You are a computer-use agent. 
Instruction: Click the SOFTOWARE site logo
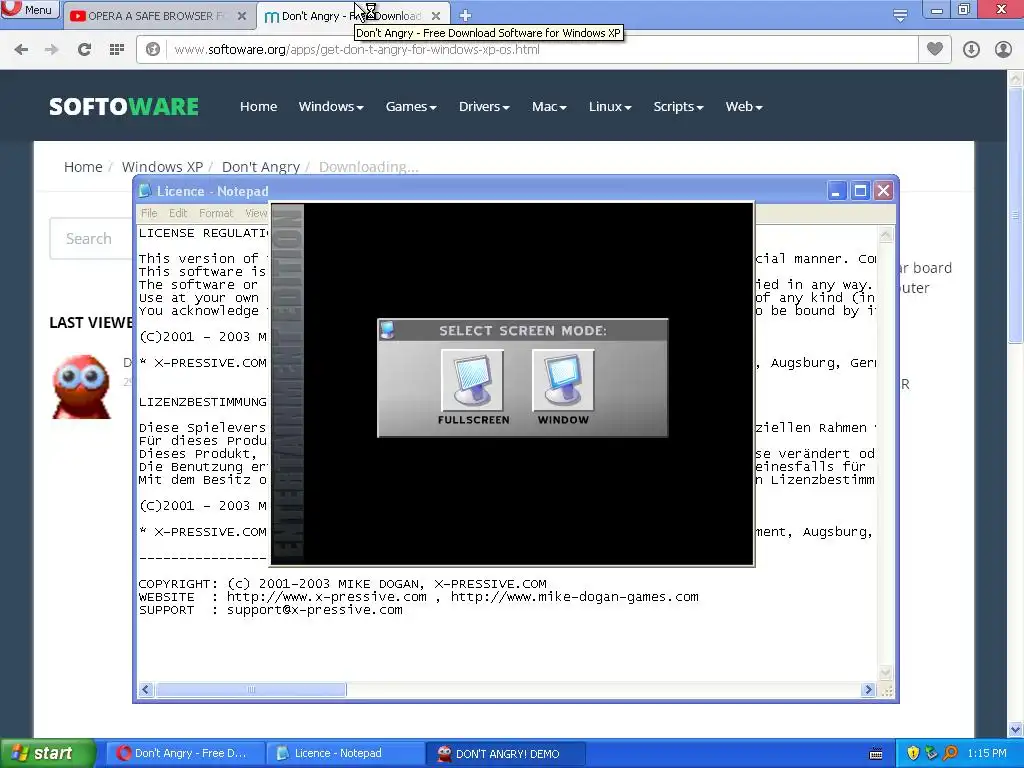point(123,106)
